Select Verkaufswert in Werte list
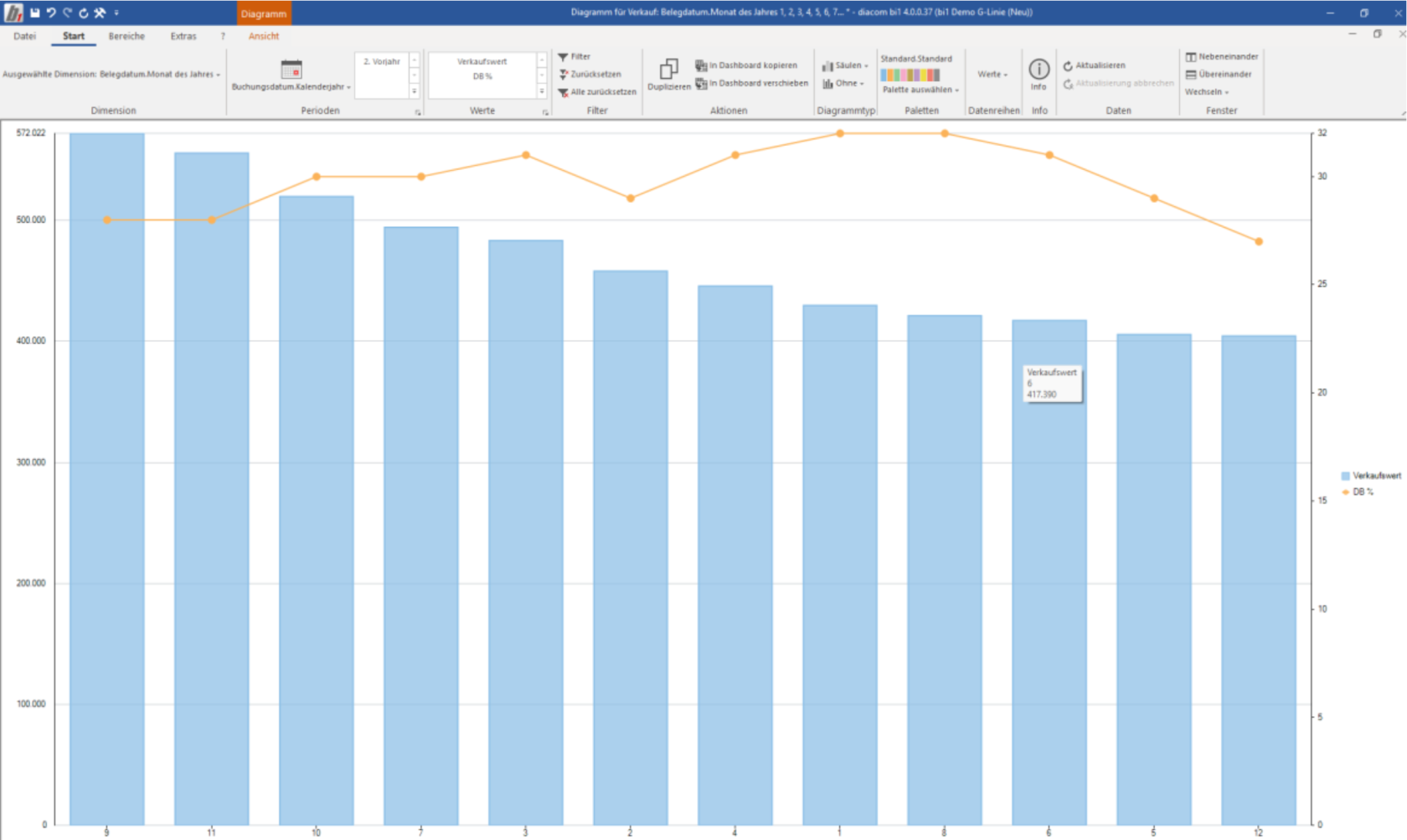This screenshot has height=840, width=1407. click(x=482, y=61)
